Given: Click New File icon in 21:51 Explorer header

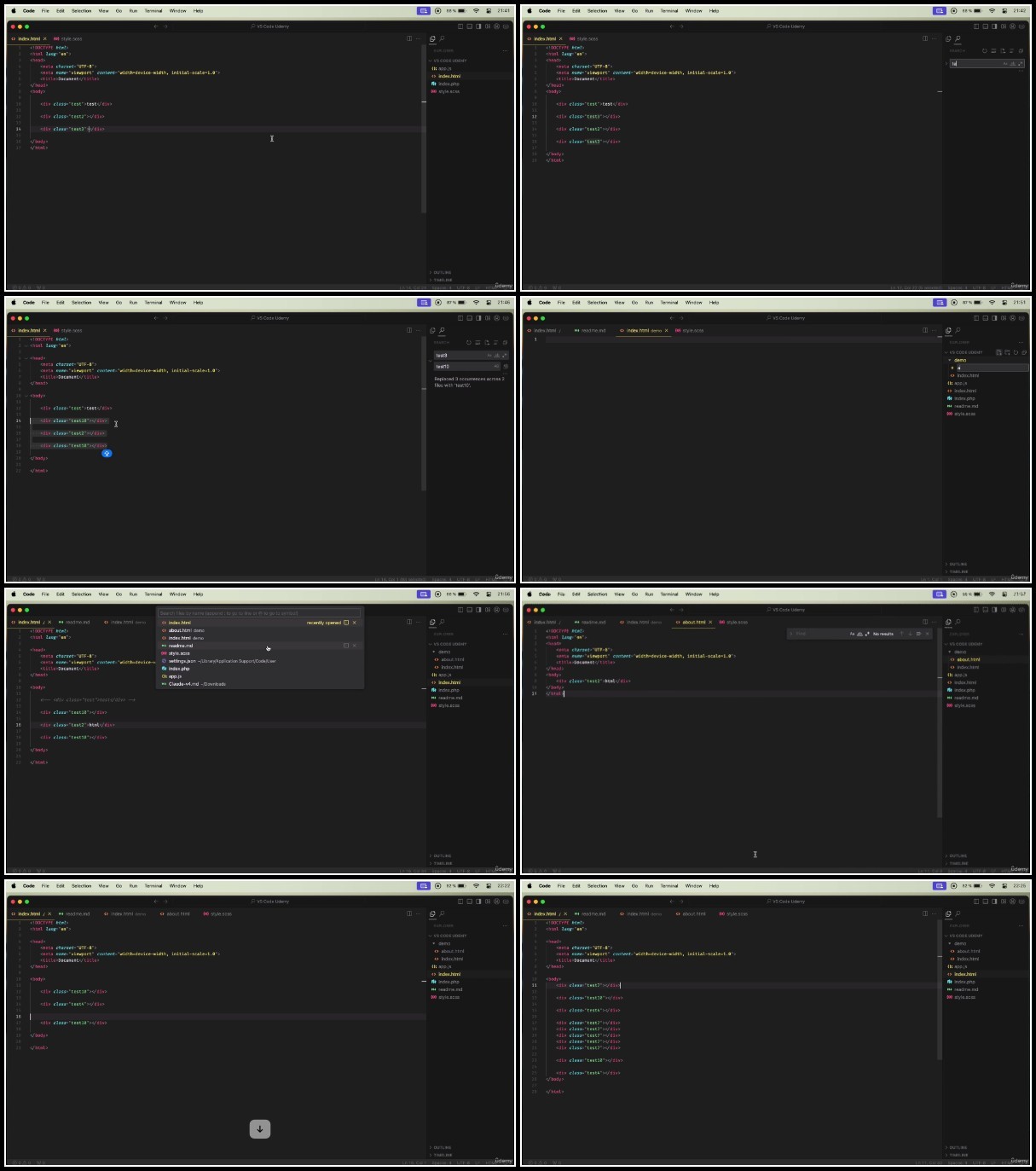Looking at the screenshot, I should point(998,352).
